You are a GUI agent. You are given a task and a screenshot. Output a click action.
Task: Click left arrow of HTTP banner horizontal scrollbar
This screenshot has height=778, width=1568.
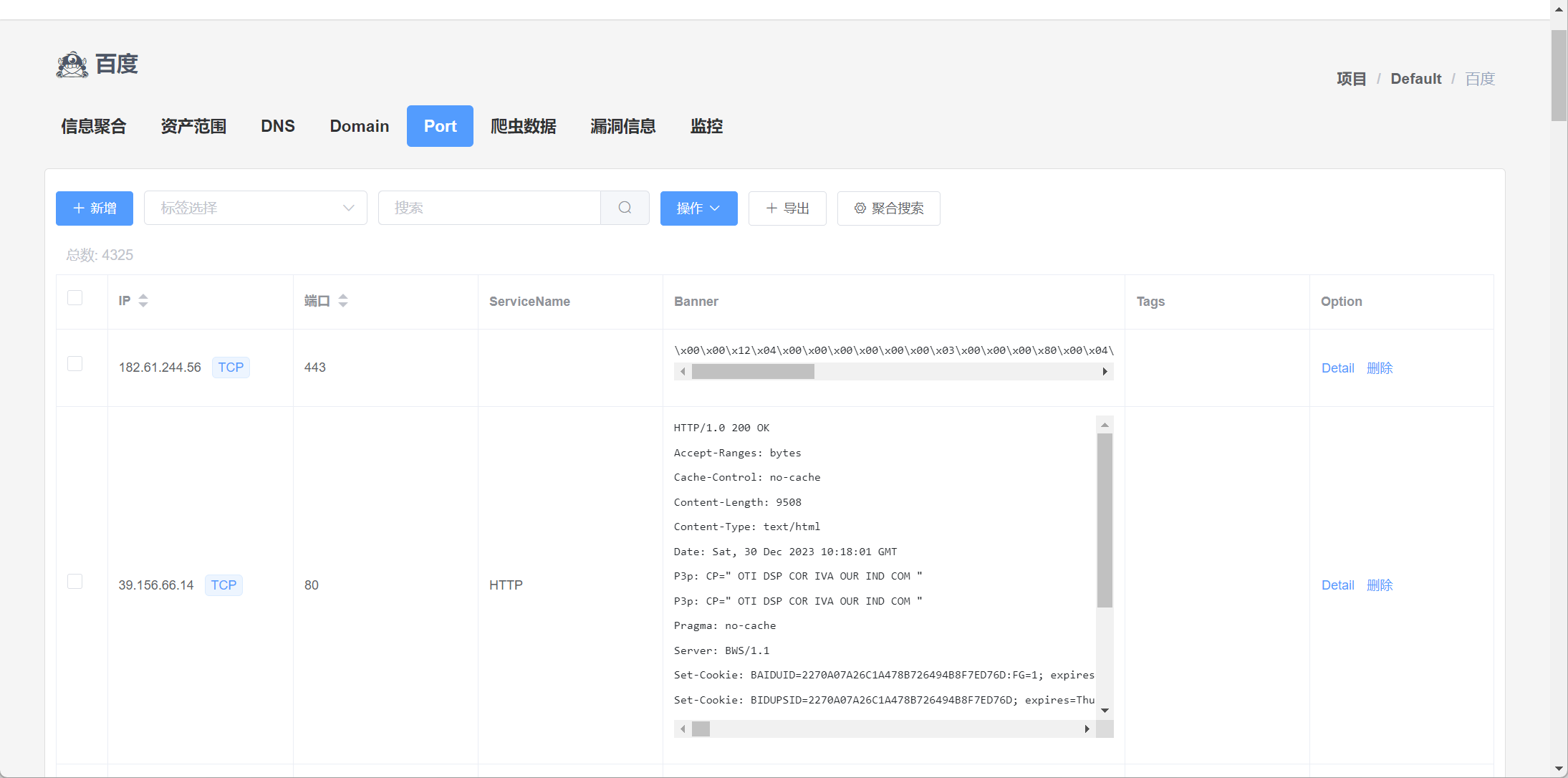coord(683,729)
